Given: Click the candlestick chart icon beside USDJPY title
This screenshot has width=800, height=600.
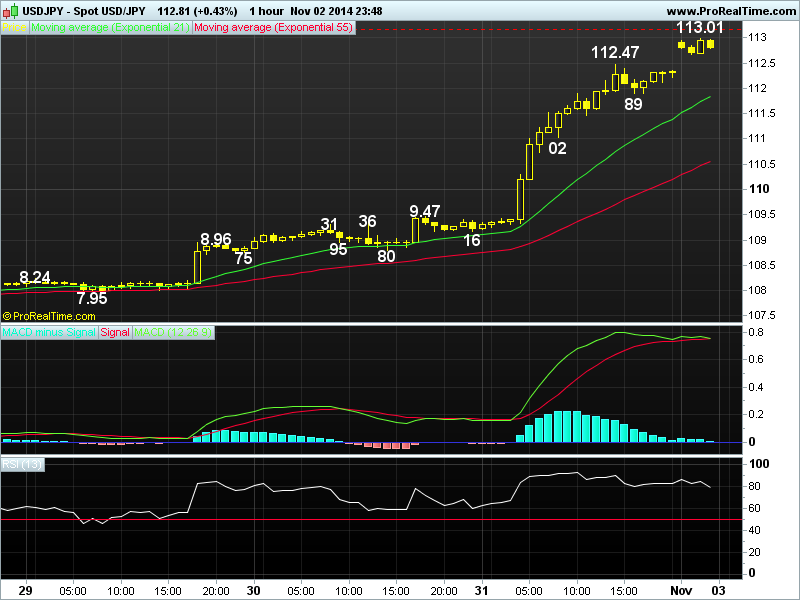Looking at the screenshot, I should [x=10, y=10].
